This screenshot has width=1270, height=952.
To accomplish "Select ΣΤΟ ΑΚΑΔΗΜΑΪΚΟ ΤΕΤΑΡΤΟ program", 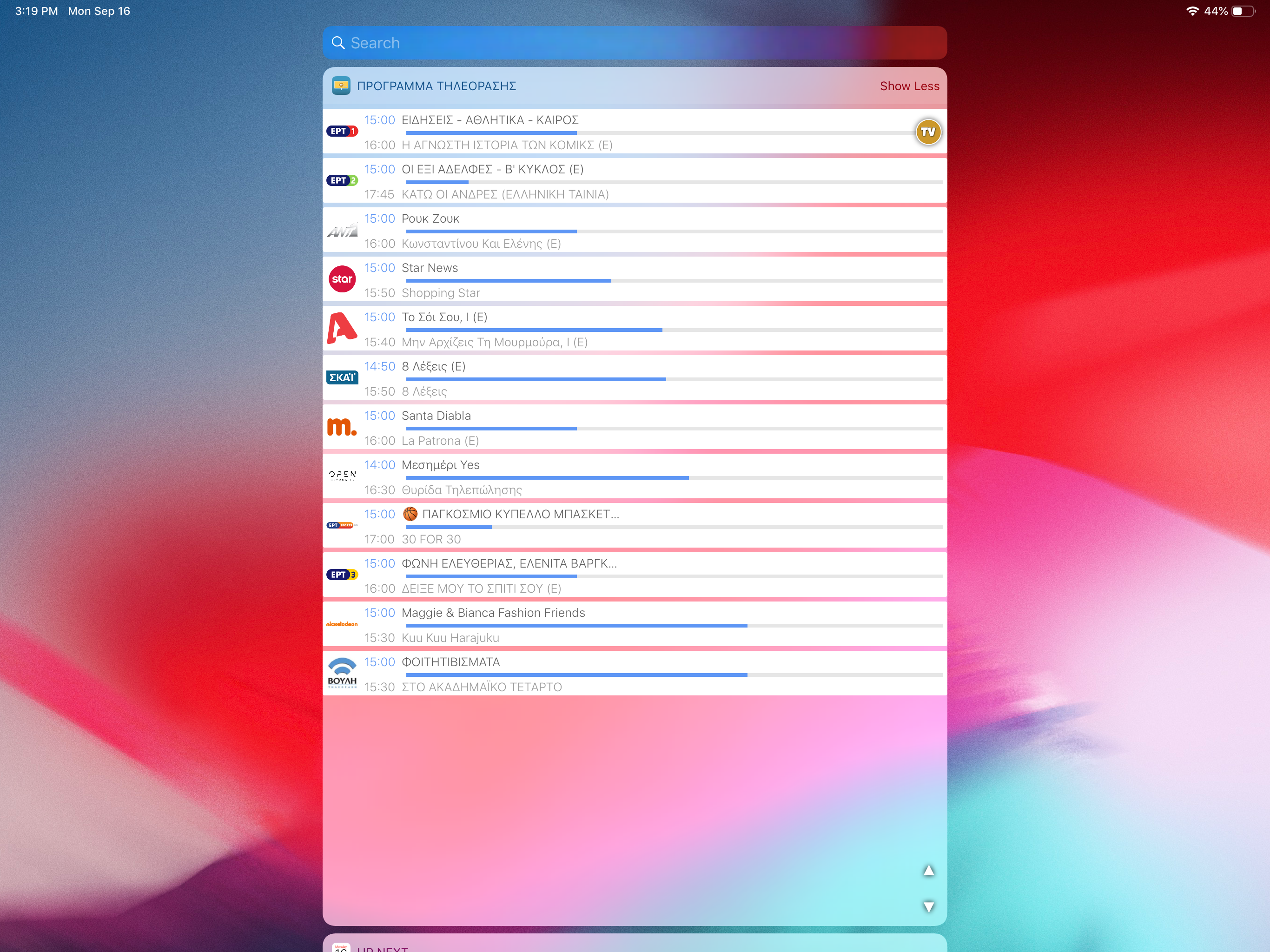I will click(482, 688).
